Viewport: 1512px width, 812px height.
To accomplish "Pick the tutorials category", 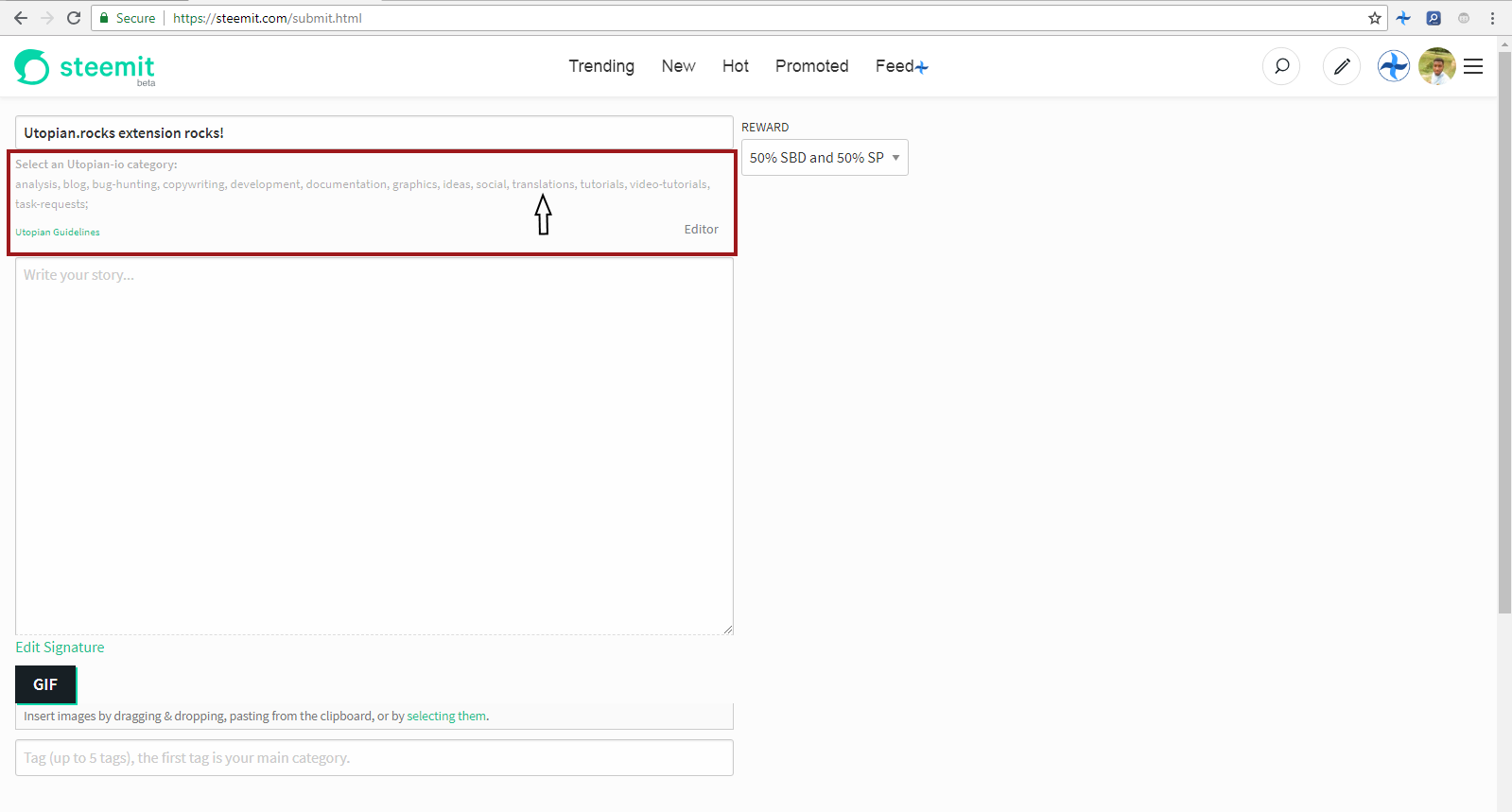I will coord(602,184).
